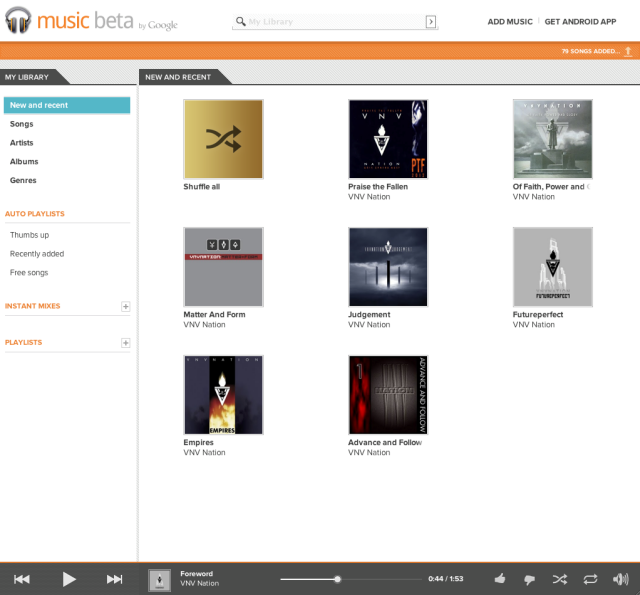Viewport: 640px width, 595px height.
Task: Skip to the previous track
Action: (22, 579)
